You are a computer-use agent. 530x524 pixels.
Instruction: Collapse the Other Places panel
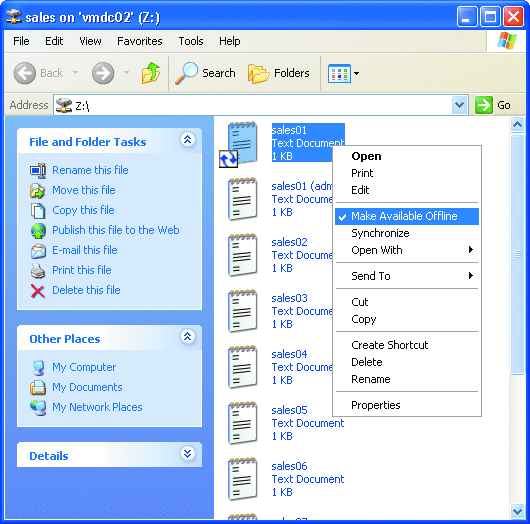coord(188,336)
